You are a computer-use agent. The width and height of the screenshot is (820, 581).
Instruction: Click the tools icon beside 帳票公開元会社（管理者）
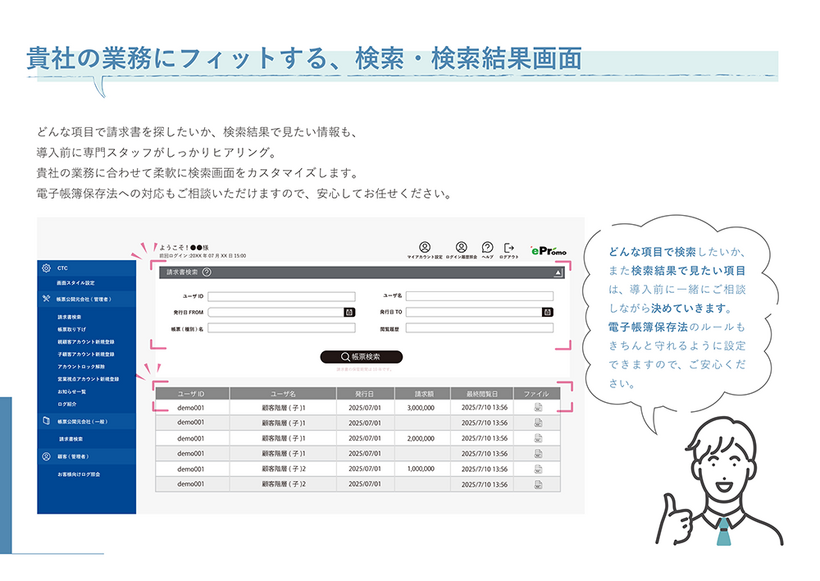pyautogui.click(x=45, y=299)
